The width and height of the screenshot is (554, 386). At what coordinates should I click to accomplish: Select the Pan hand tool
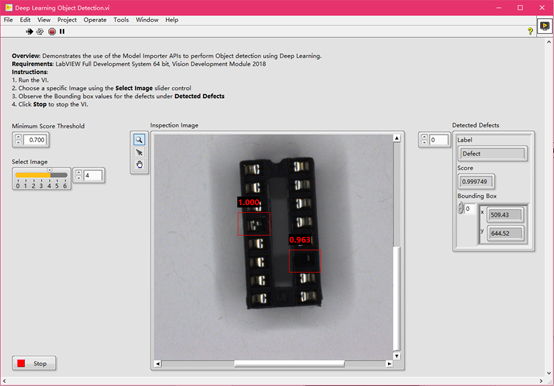point(139,165)
